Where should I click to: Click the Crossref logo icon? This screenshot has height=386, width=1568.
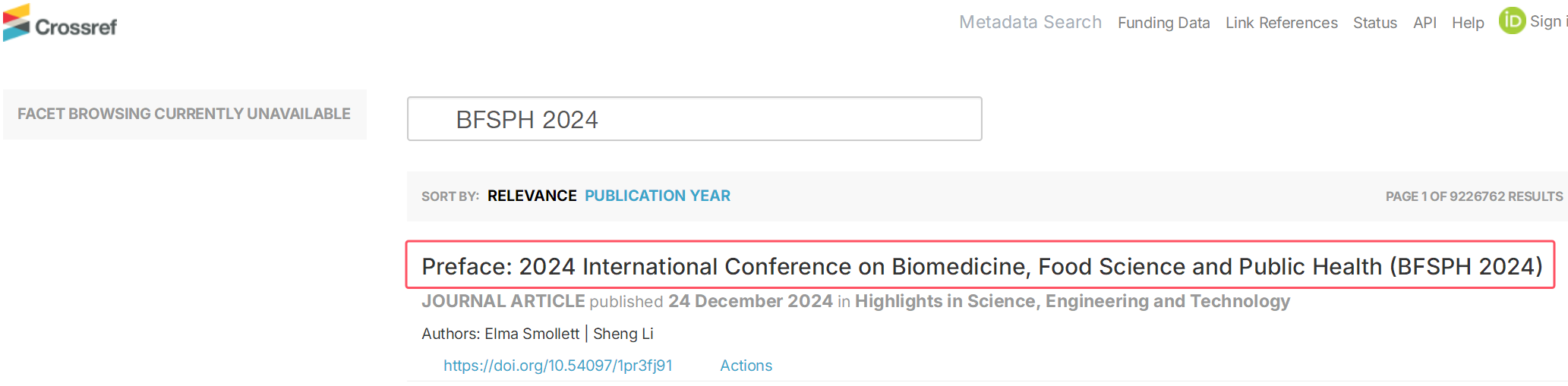pyautogui.click(x=16, y=23)
